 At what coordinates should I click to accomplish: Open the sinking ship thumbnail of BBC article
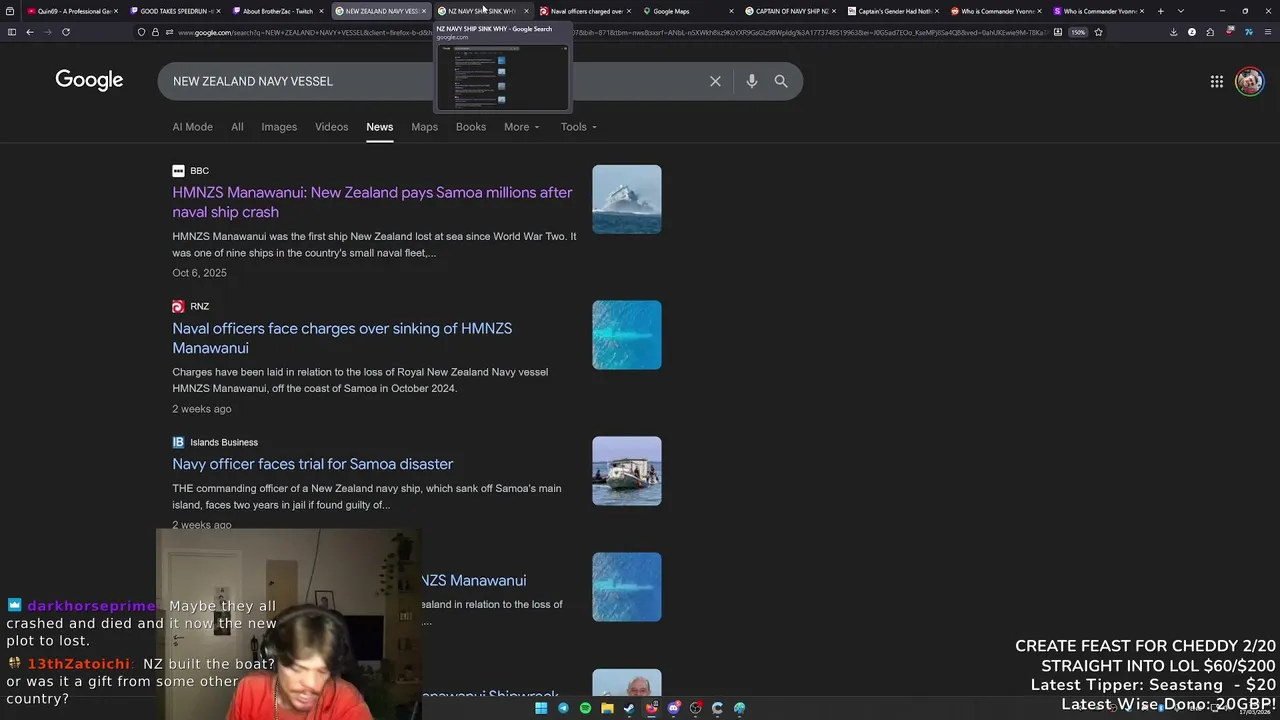click(627, 199)
